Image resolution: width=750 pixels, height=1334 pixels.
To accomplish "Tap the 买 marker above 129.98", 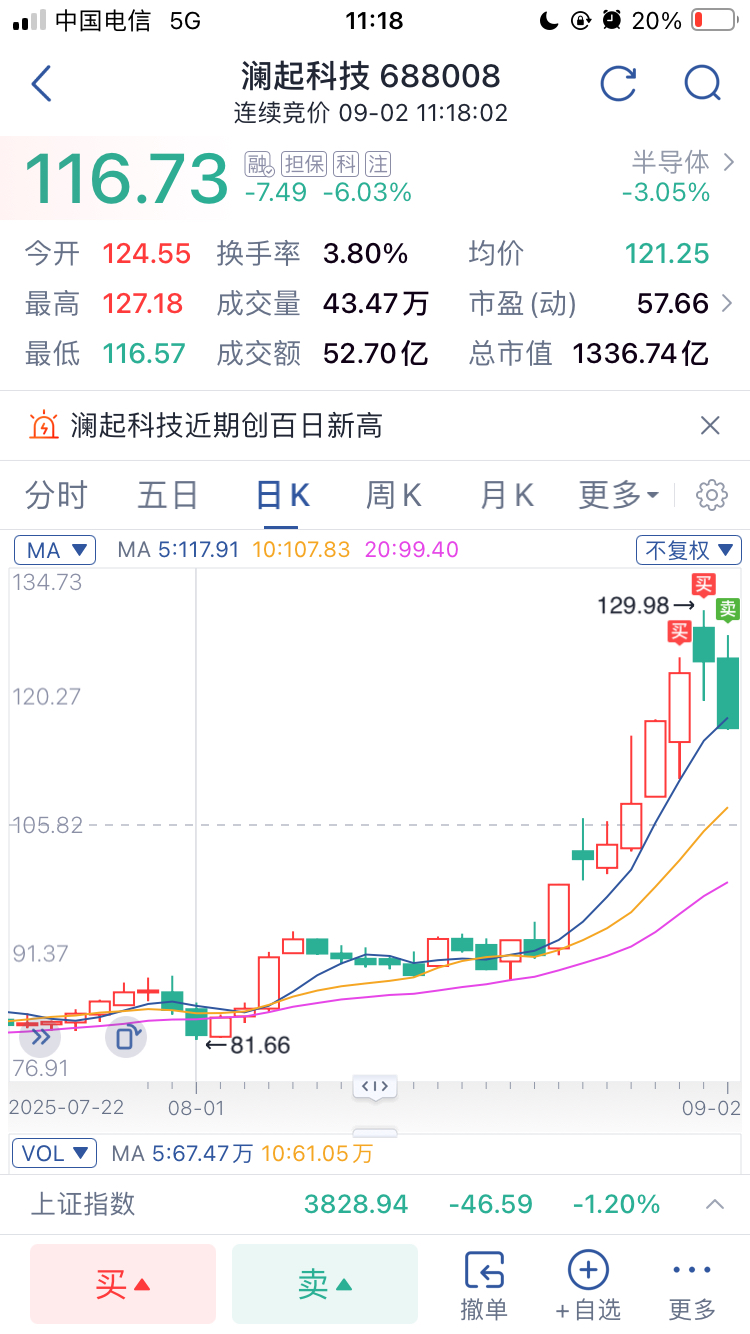I will tap(705, 584).
